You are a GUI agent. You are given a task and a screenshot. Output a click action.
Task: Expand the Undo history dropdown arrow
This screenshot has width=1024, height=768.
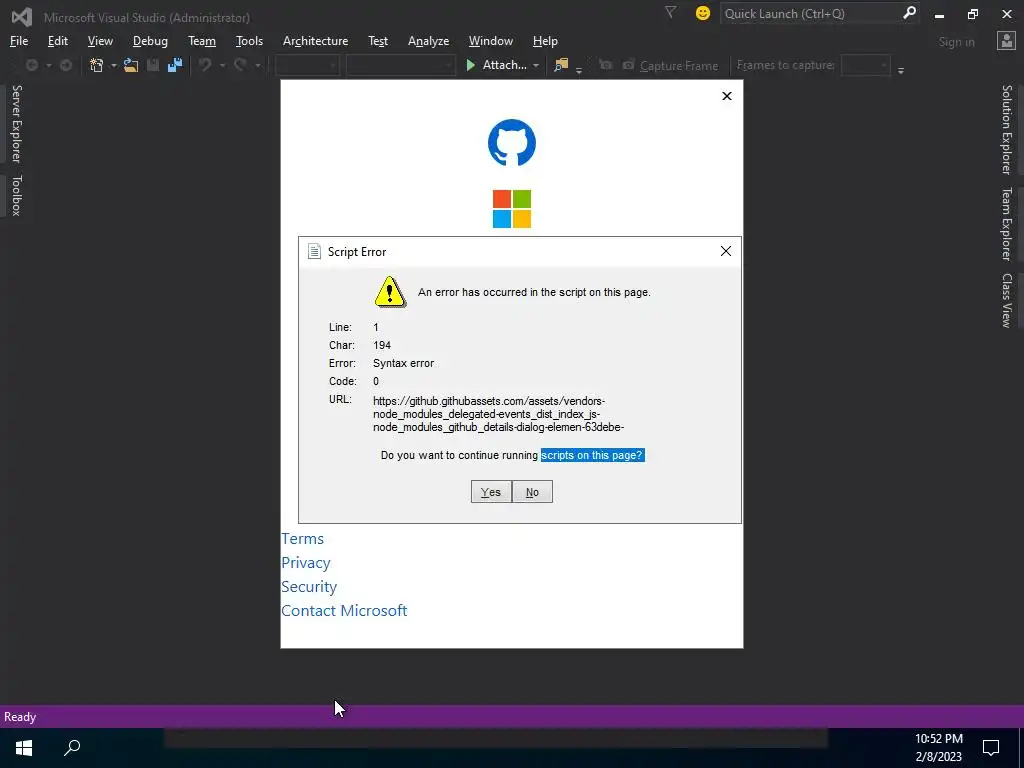click(x=222, y=65)
